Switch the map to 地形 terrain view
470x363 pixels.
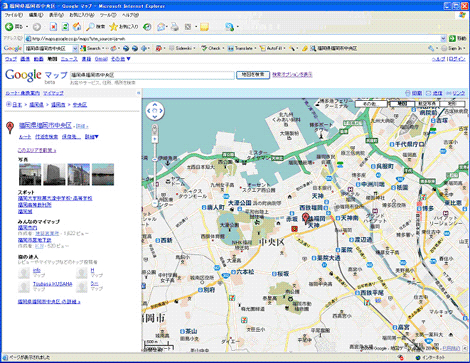pos(452,104)
